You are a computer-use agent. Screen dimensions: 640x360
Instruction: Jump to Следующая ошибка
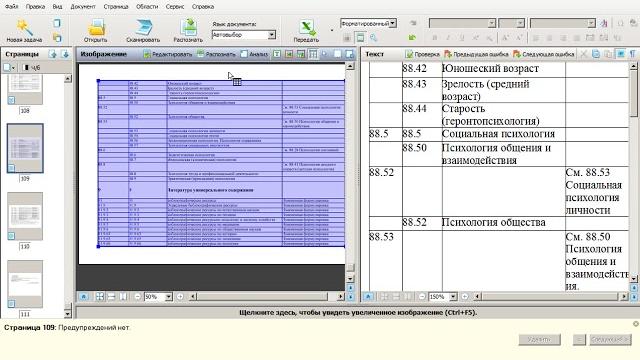click(543, 54)
